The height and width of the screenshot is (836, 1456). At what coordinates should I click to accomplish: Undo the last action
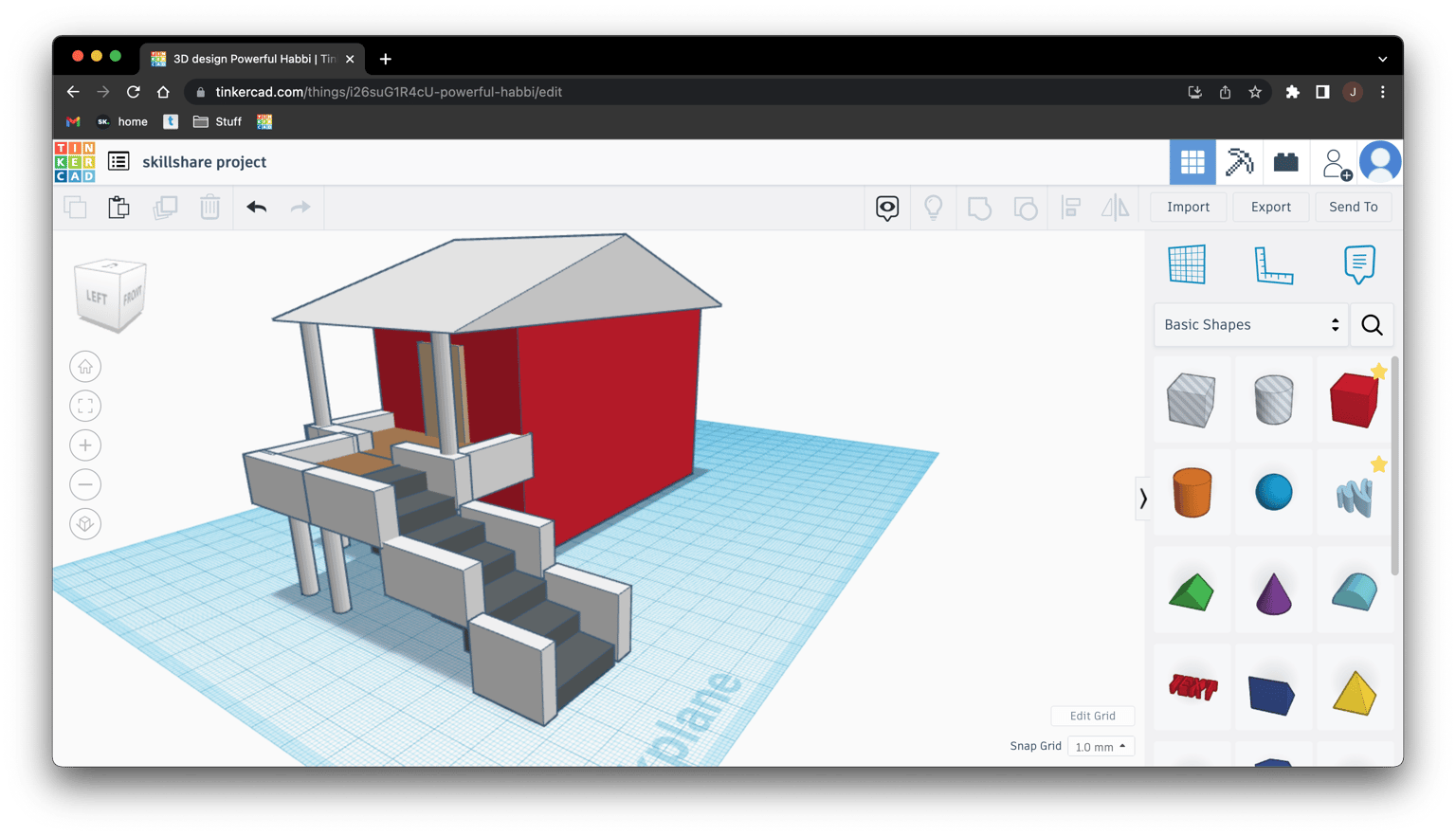tap(256, 207)
